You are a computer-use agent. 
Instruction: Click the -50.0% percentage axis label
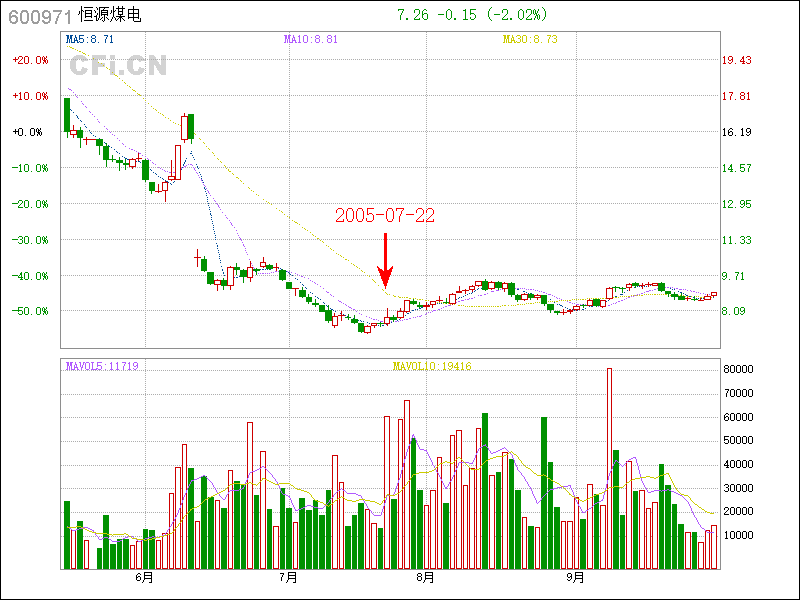(30, 311)
